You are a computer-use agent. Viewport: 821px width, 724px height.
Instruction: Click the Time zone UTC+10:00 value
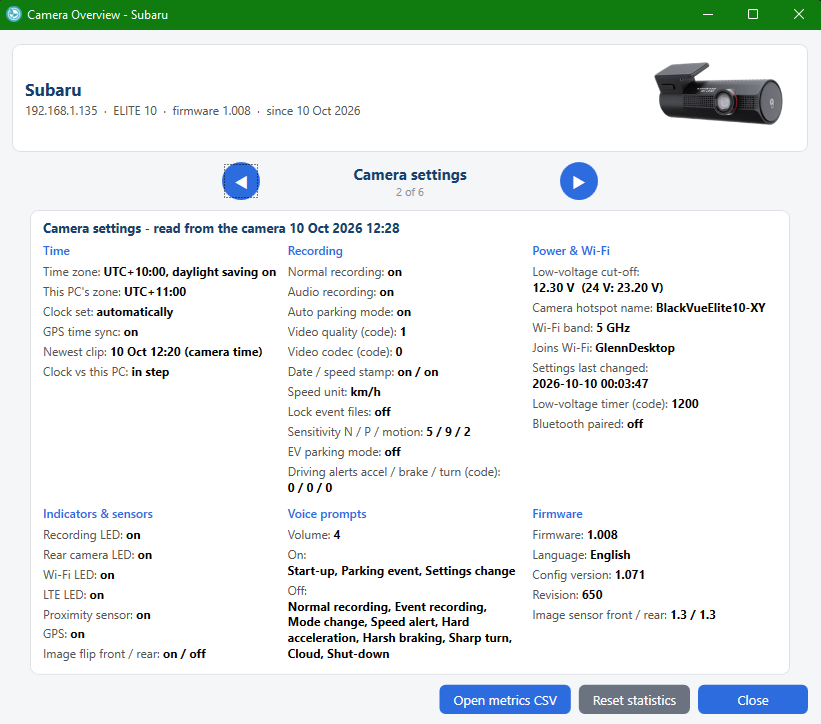[x=190, y=272]
